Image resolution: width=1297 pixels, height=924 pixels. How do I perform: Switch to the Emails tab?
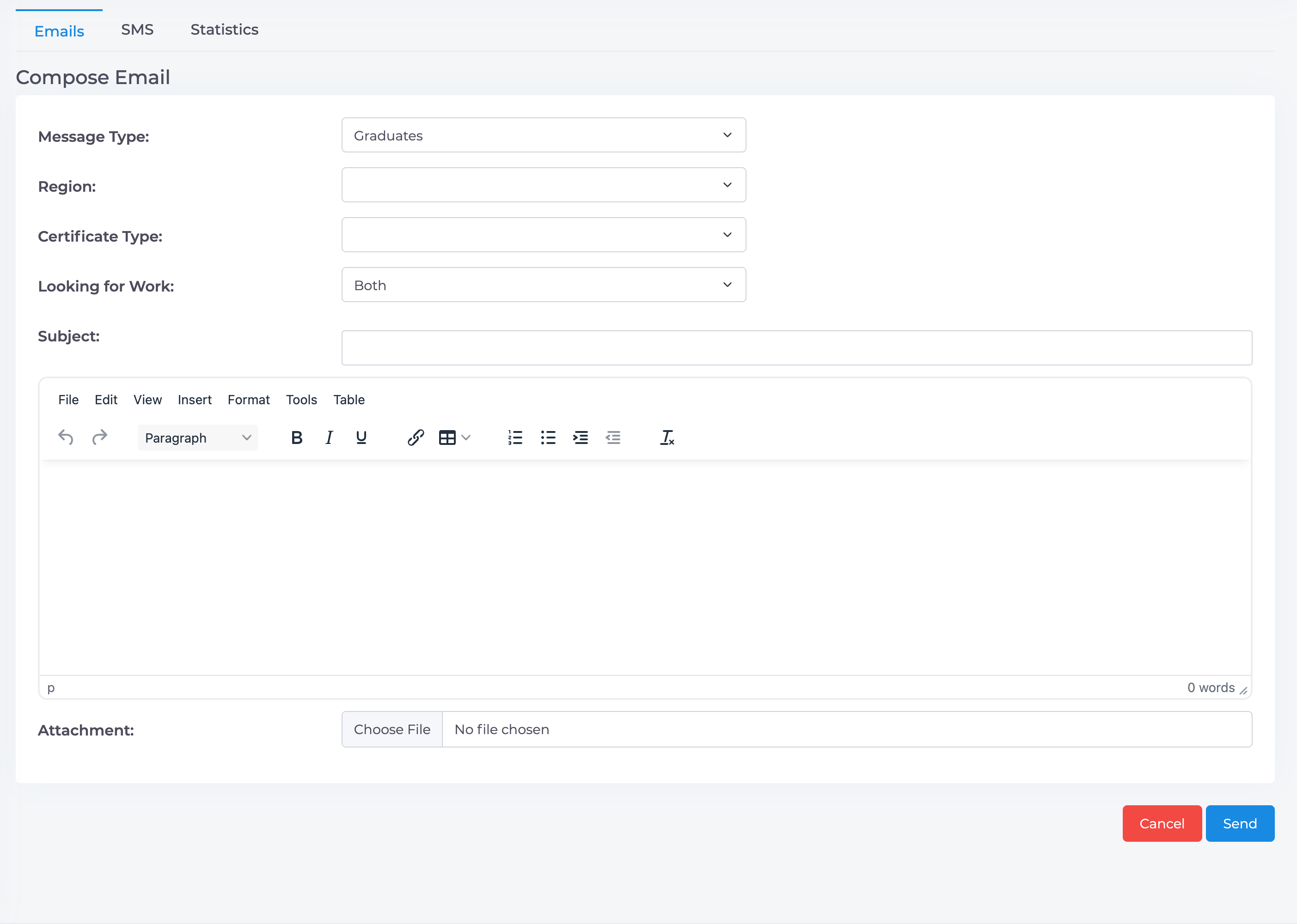click(59, 31)
